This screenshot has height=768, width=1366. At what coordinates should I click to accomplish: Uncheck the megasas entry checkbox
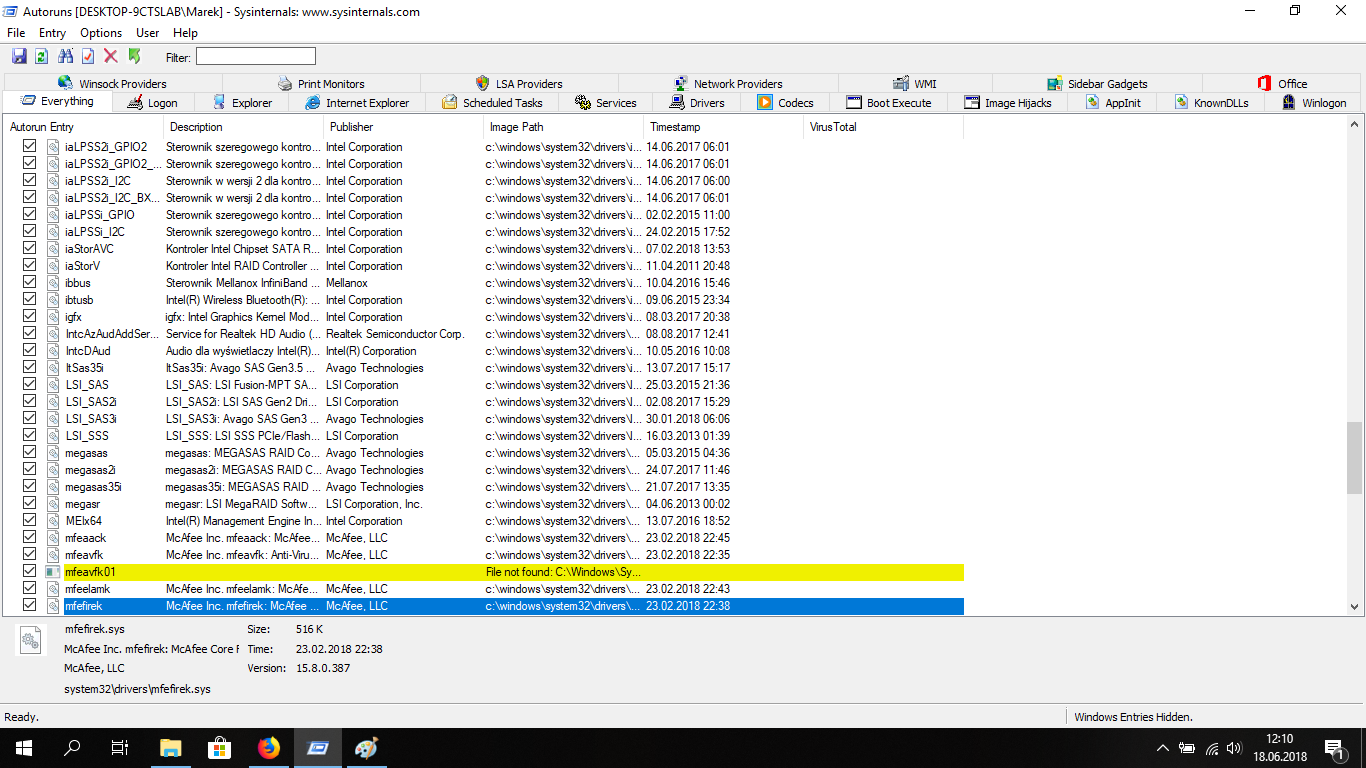pyautogui.click(x=29, y=452)
